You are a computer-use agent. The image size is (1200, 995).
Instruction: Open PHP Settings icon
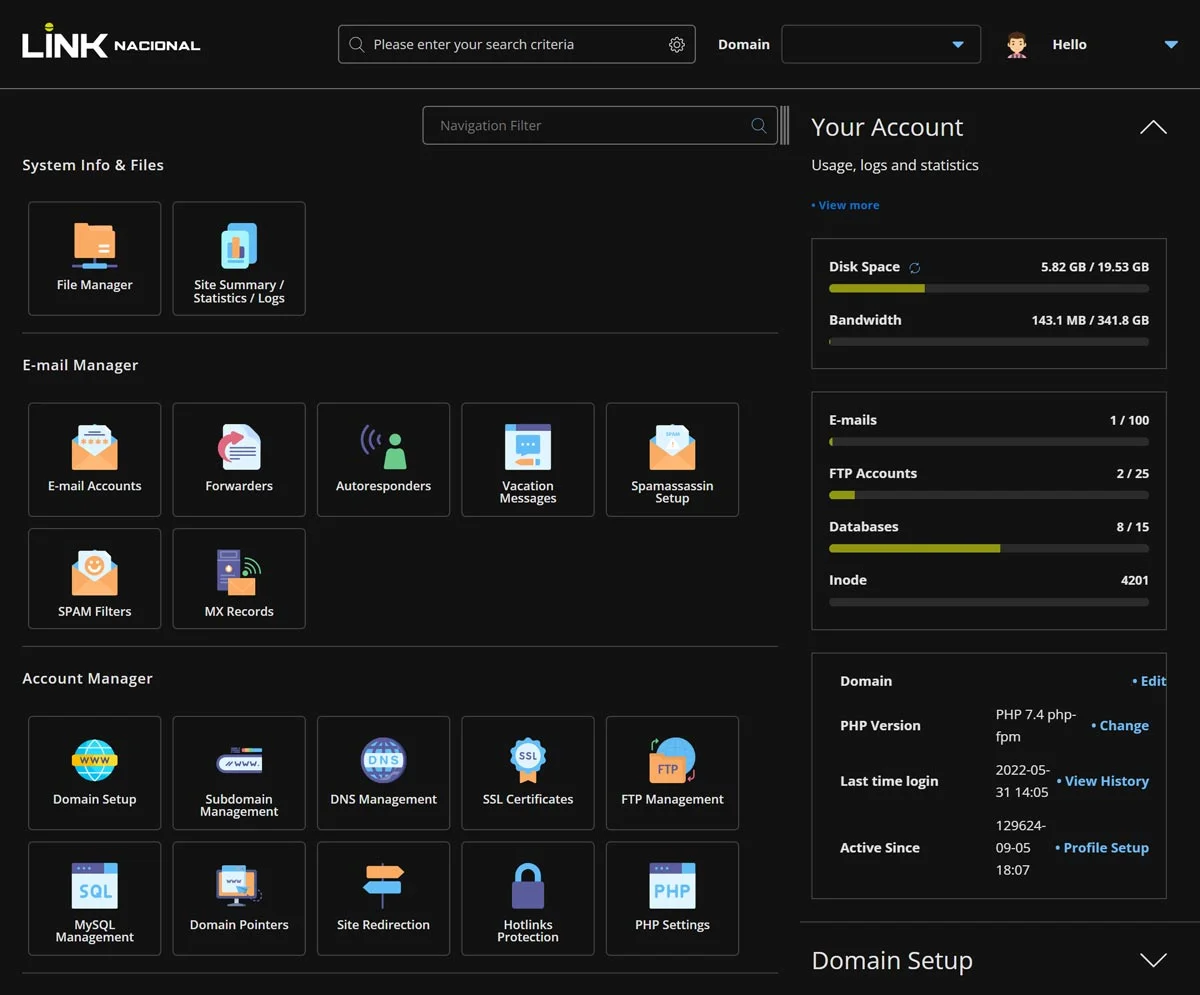pos(672,898)
